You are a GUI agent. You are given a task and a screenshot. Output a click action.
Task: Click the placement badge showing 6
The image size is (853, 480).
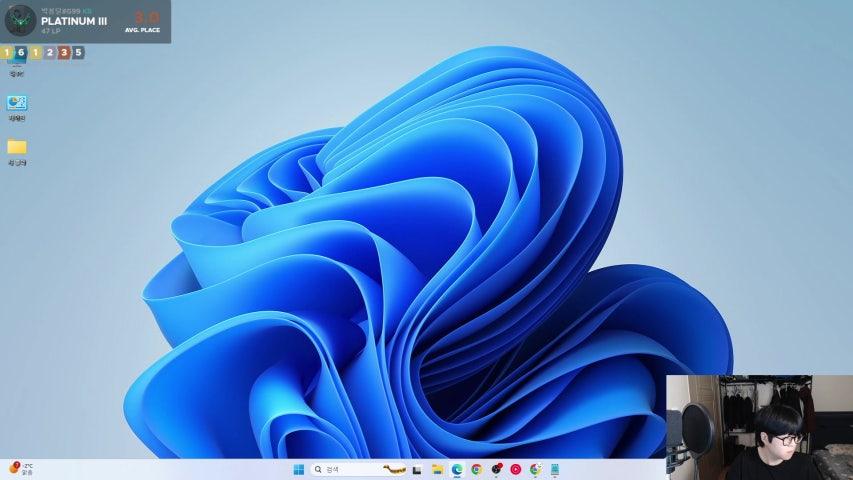(x=21, y=52)
